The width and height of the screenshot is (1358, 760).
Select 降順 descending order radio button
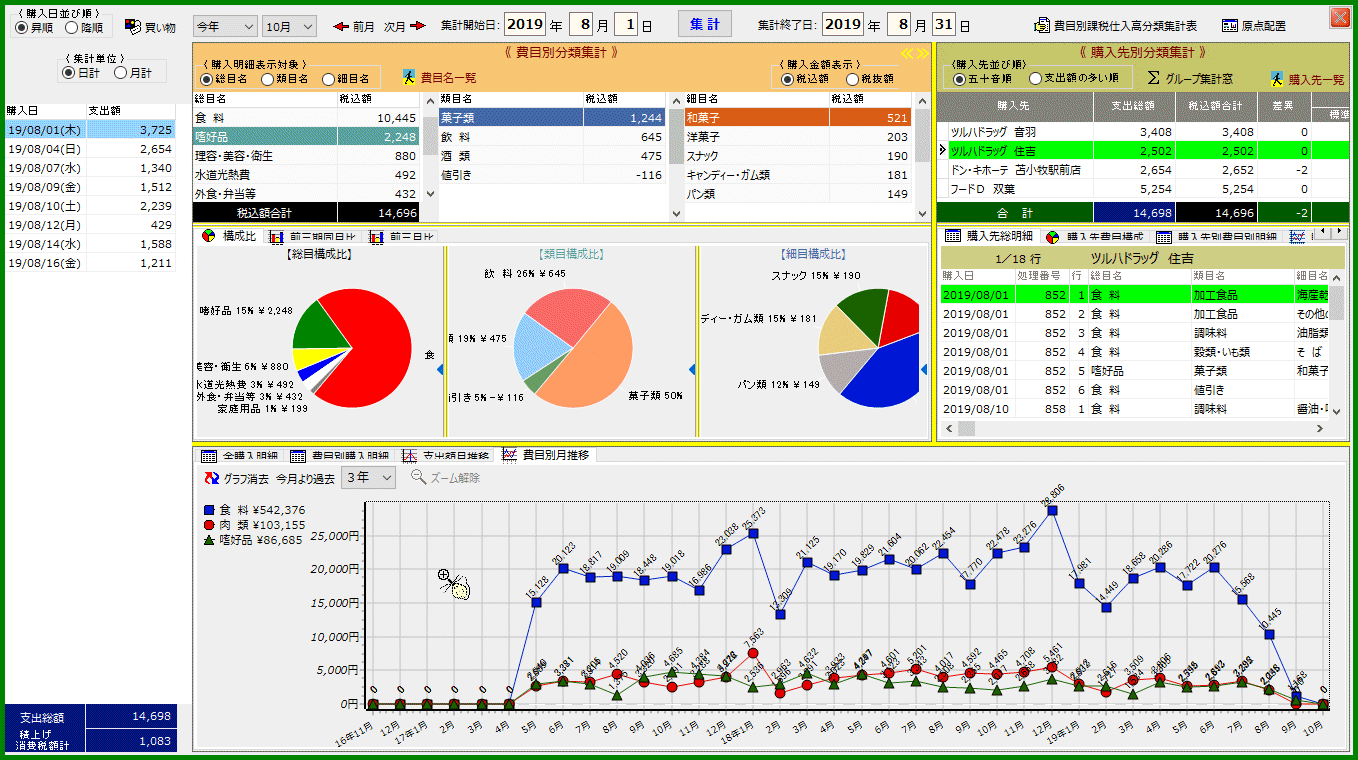72,28
